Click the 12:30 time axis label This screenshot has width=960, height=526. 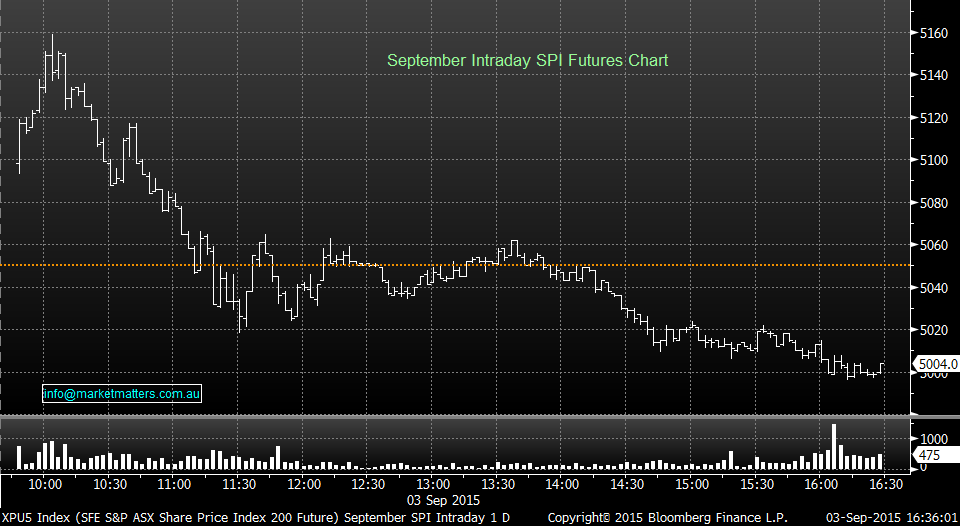click(369, 484)
